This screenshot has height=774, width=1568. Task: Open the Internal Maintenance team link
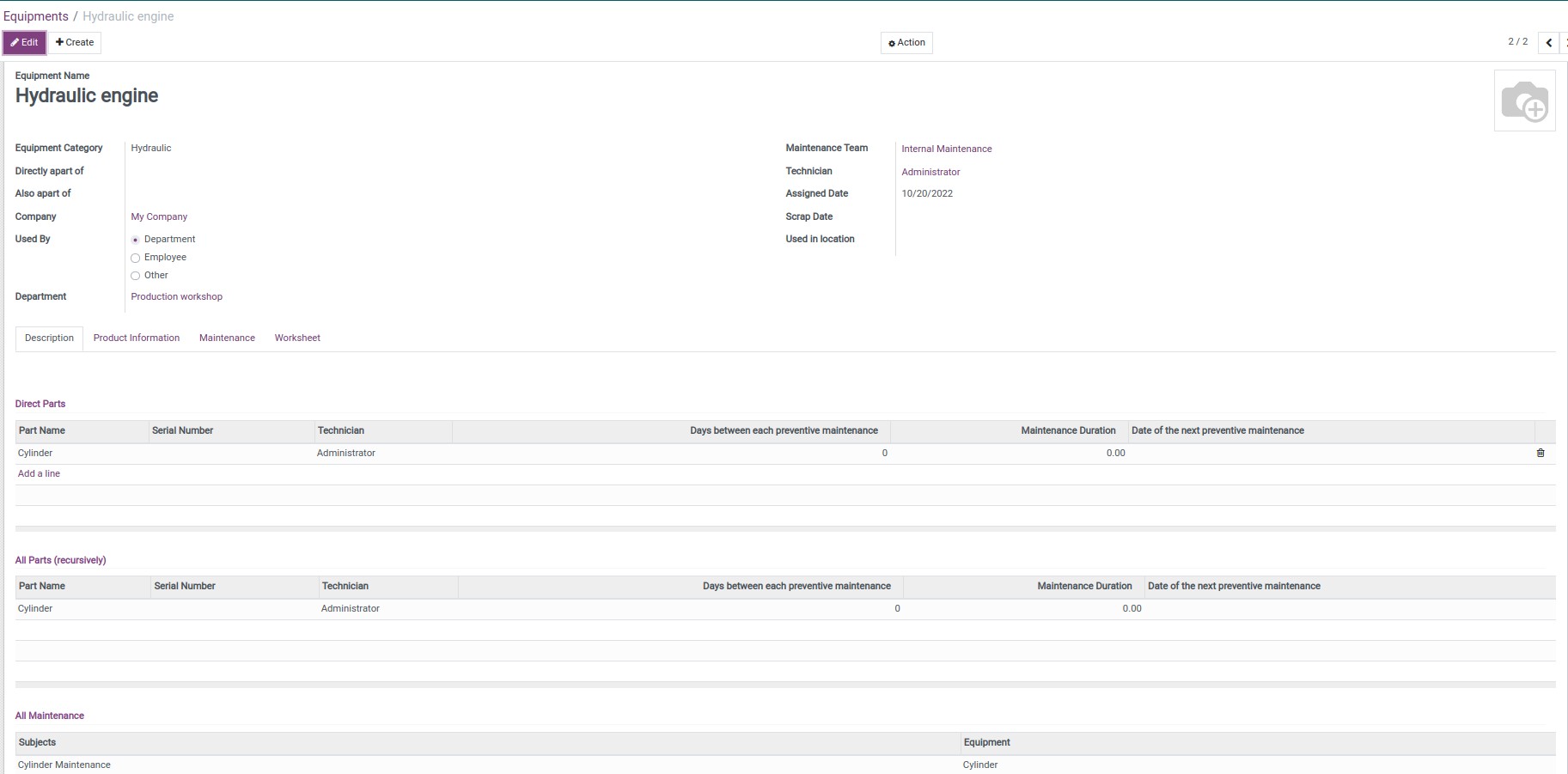pyautogui.click(x=946, y=149)
